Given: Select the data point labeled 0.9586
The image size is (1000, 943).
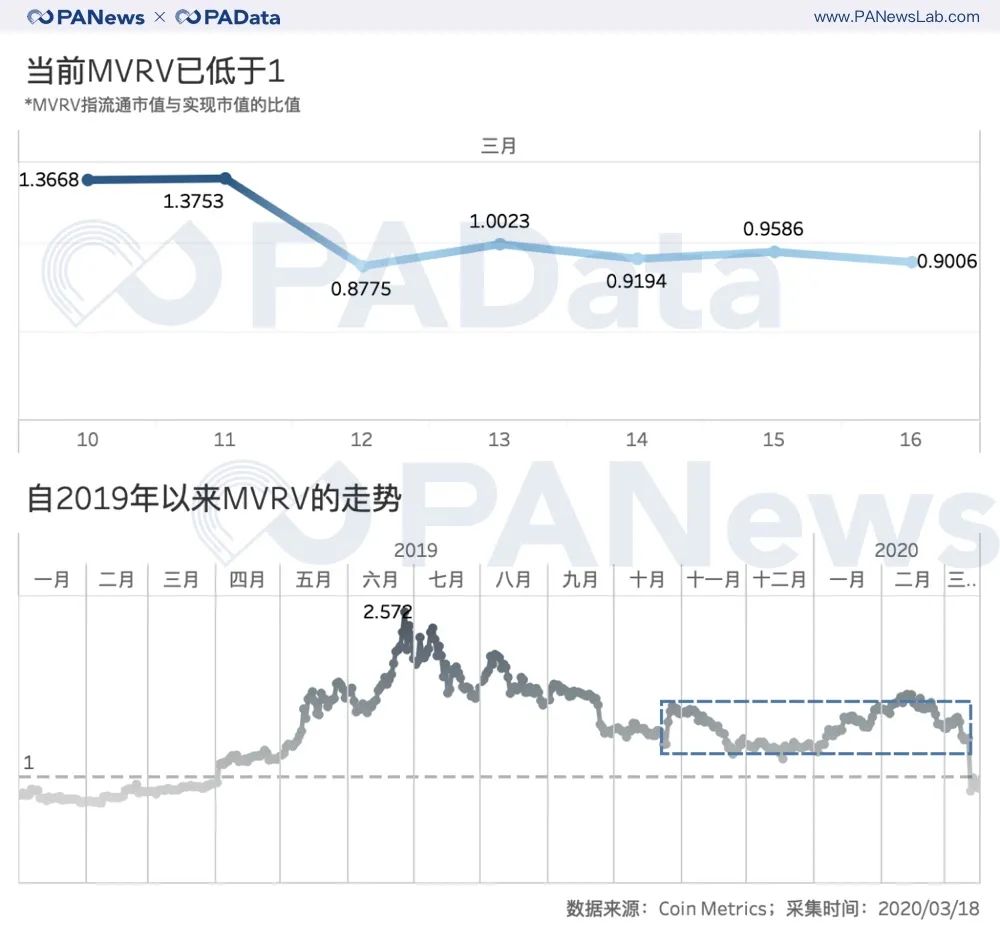Looking at the screenshot, I should click(x=772, y=251).
